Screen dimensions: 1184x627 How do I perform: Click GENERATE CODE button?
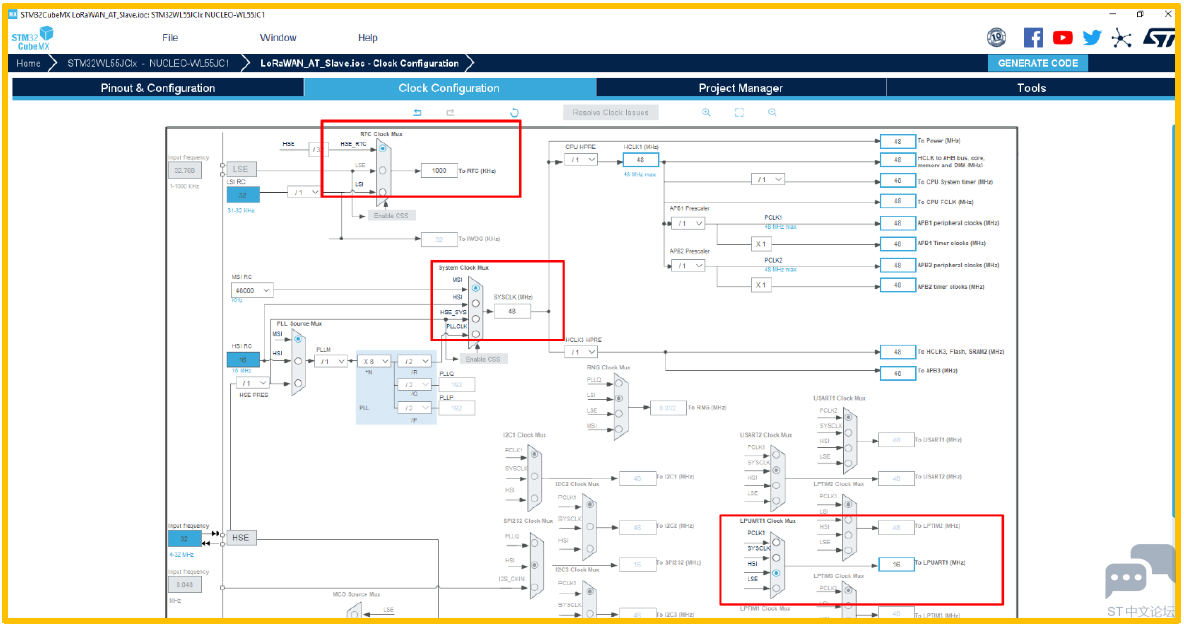click(x=1038, y=63)
